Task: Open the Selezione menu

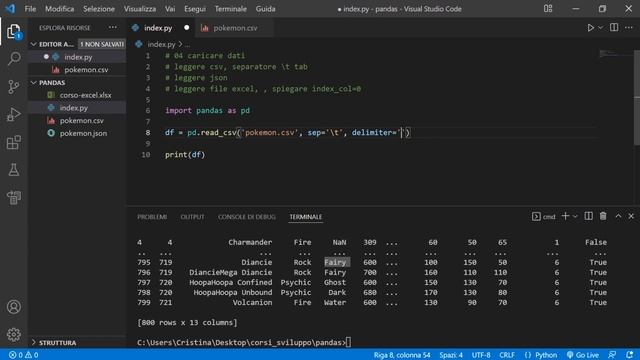Action: 99,9
